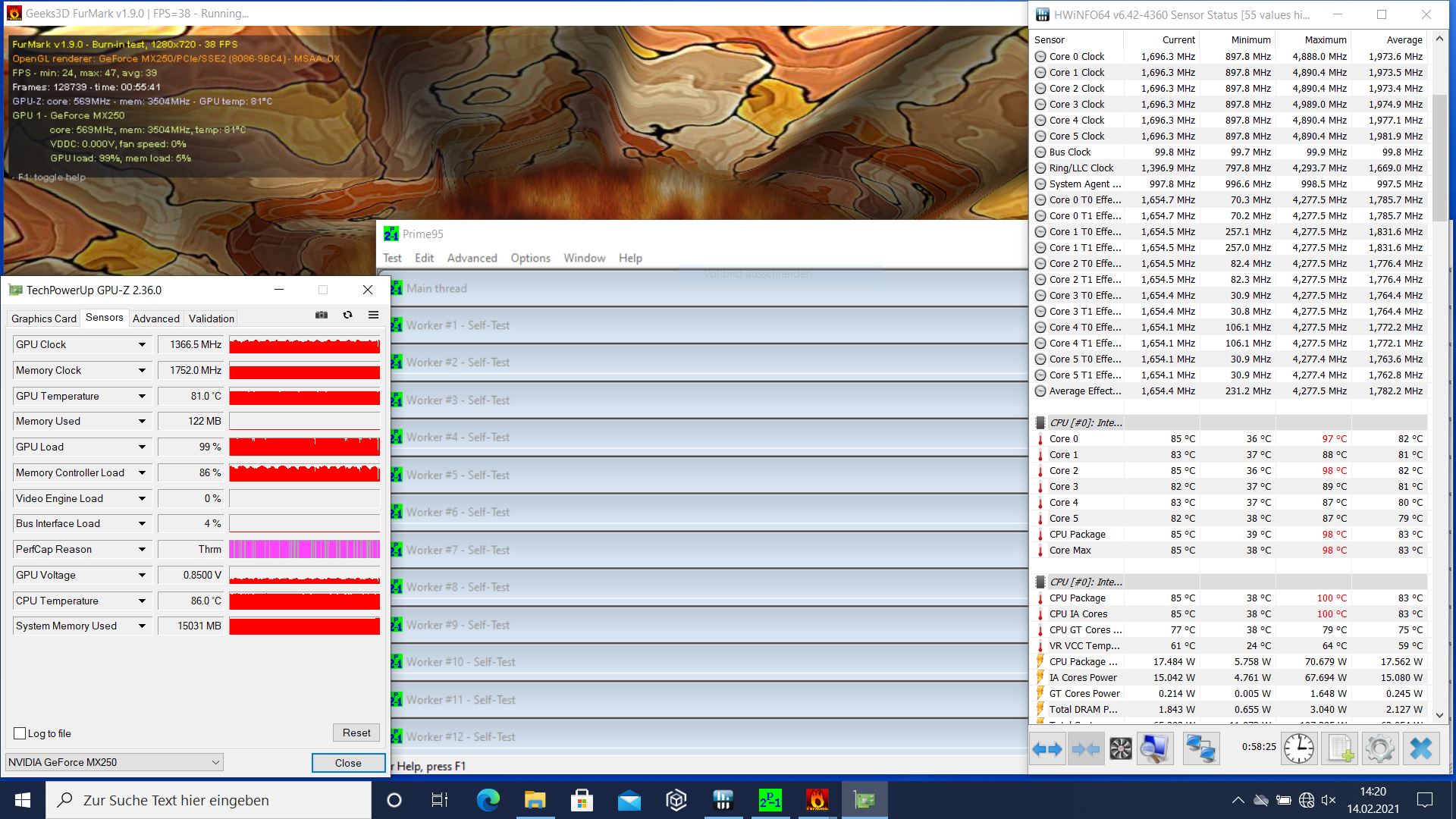Expand the GPU Temperature sensor dropdown

(142, 396)
